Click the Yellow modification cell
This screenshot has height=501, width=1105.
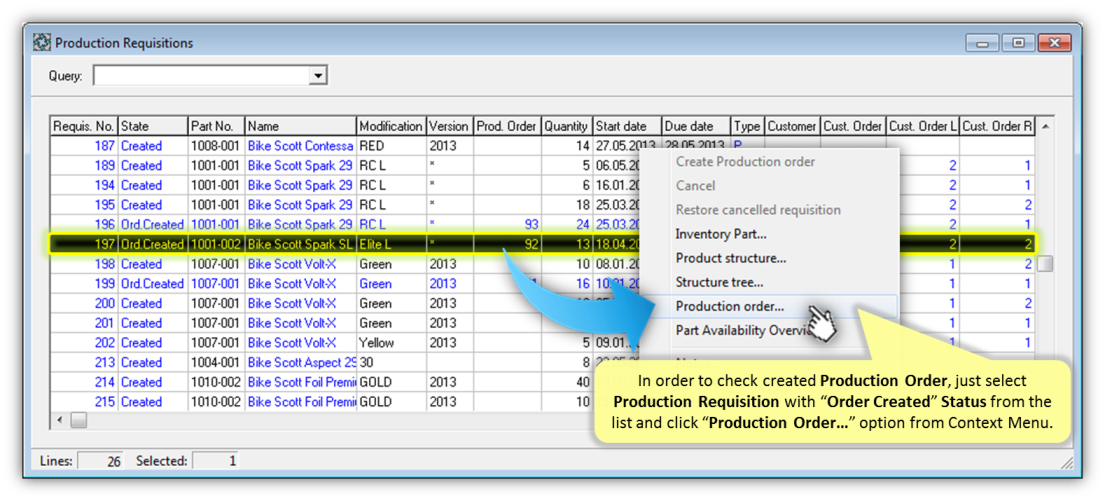pyautogui.click(x=391, y=343)
